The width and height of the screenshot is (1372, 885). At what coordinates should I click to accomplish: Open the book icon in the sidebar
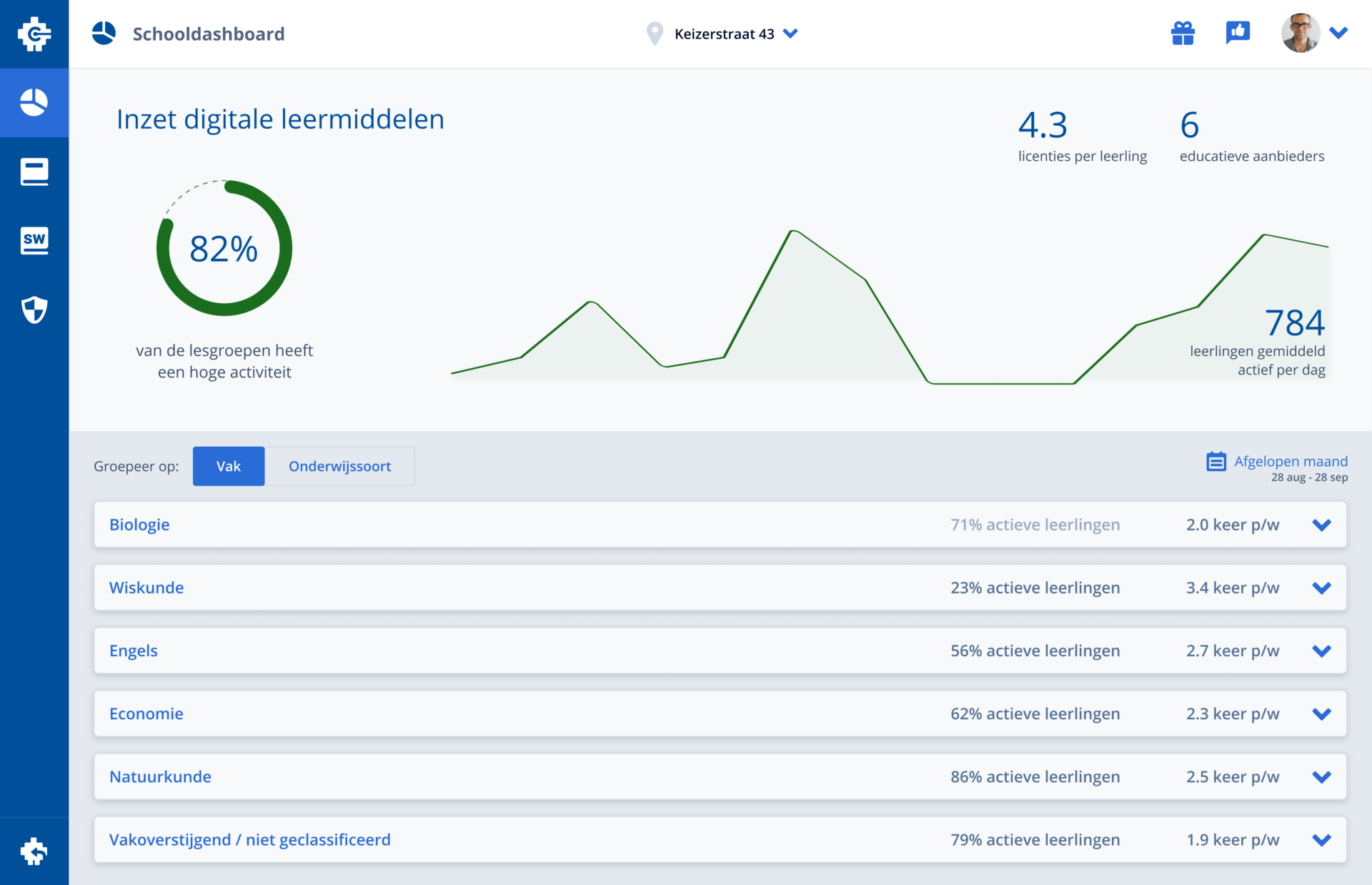[34, 172]
